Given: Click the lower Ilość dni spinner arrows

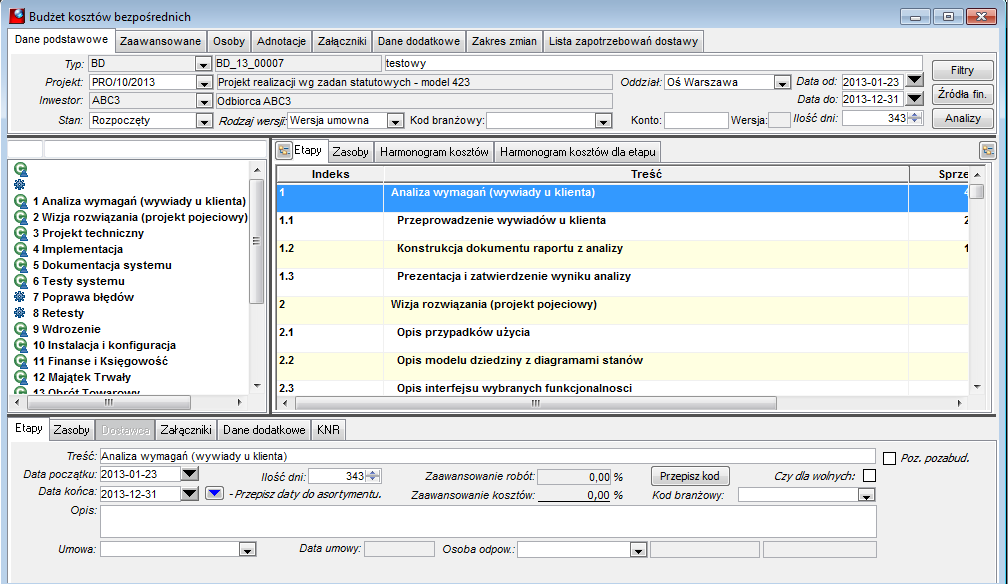Looking at the screenshot, I should 373,476.
